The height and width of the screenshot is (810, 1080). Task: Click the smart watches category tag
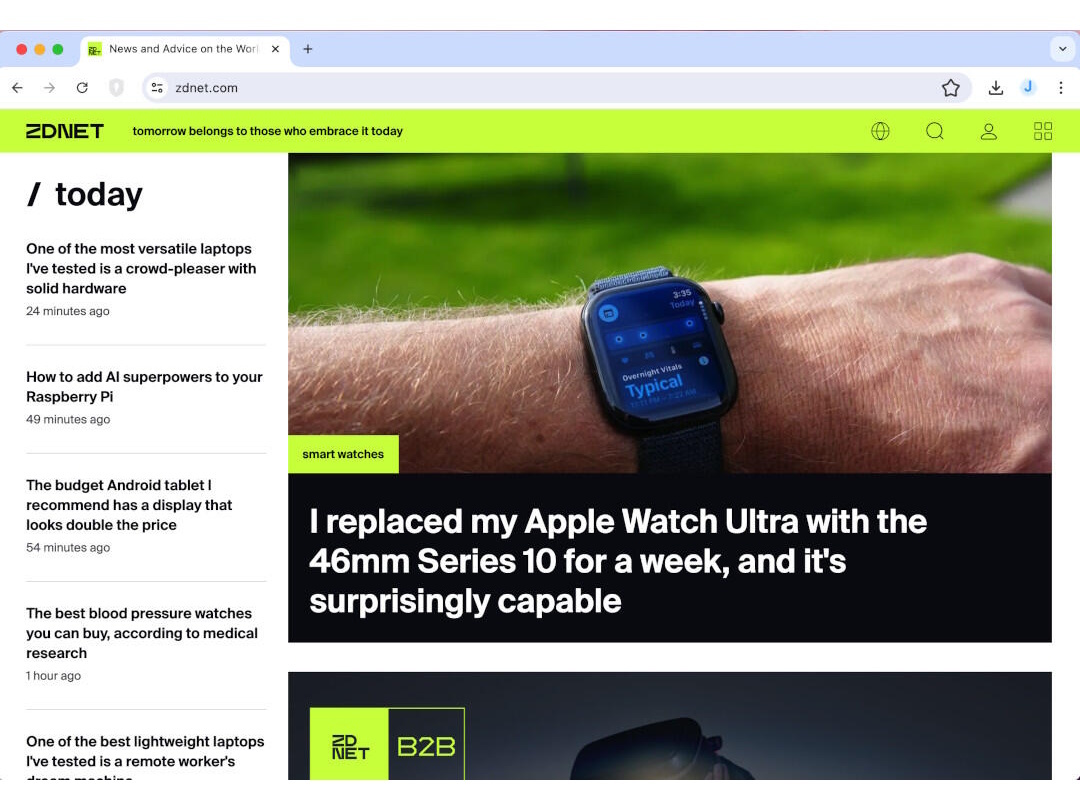[343, 454]
